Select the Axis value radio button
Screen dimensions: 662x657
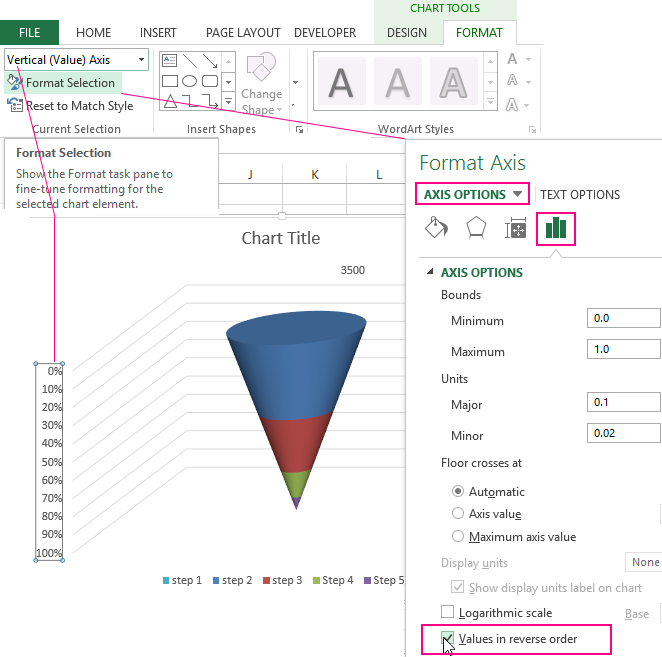click(x=458, y=513)
